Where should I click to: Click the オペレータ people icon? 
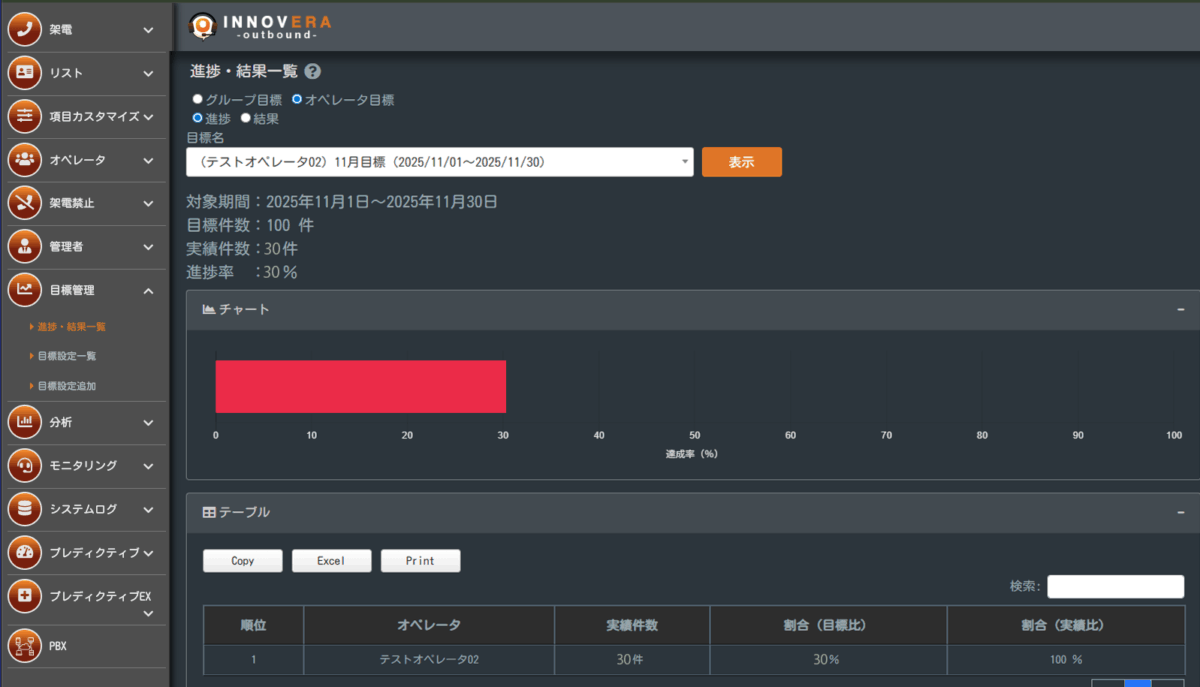(x=25, y=160)
